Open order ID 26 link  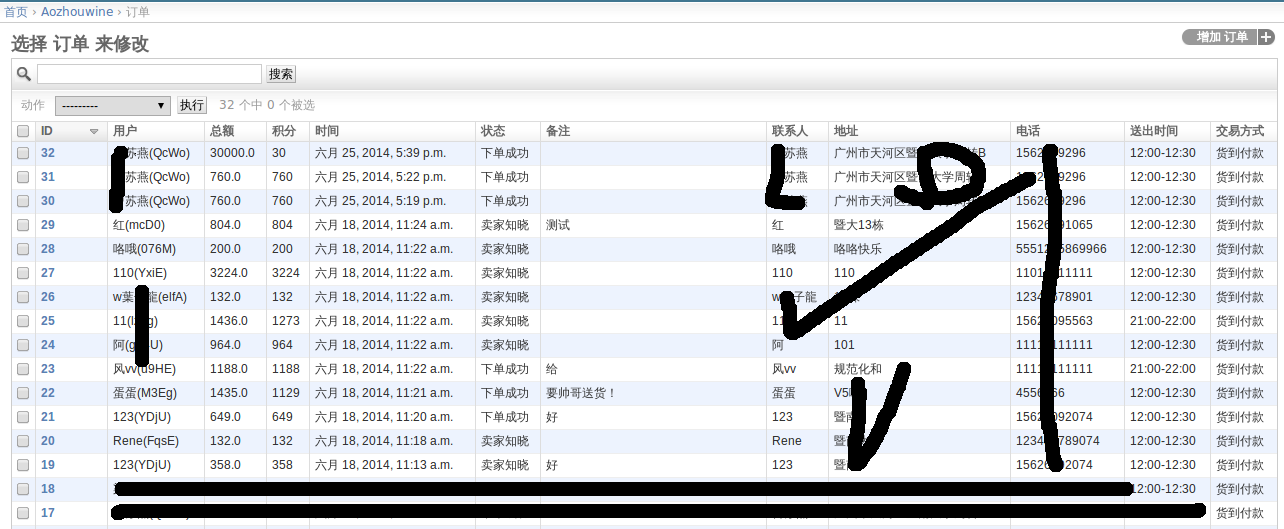[x=48, y=297]
